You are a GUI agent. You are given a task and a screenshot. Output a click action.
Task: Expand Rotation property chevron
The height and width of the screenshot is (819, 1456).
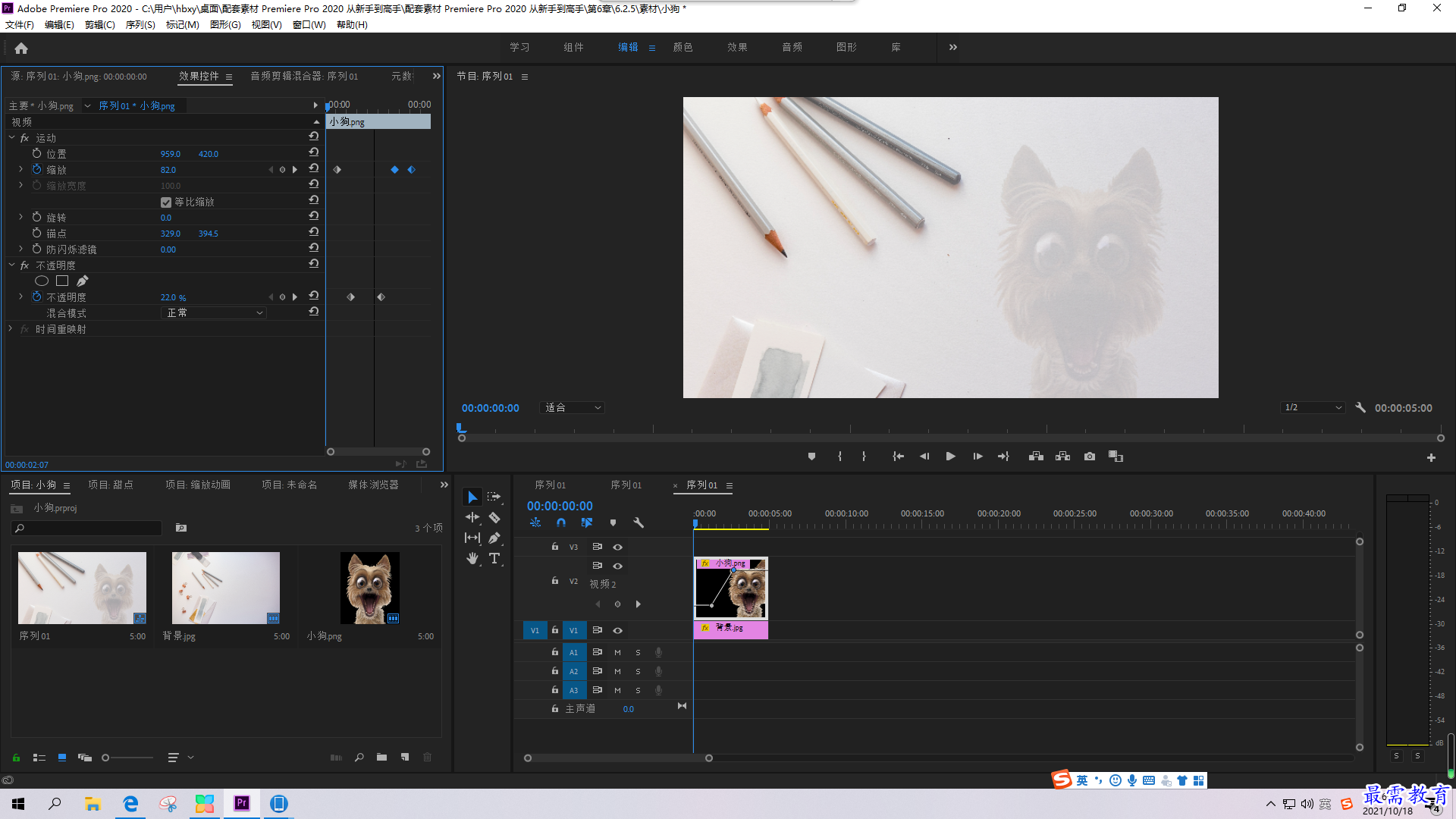coord(20,217)
